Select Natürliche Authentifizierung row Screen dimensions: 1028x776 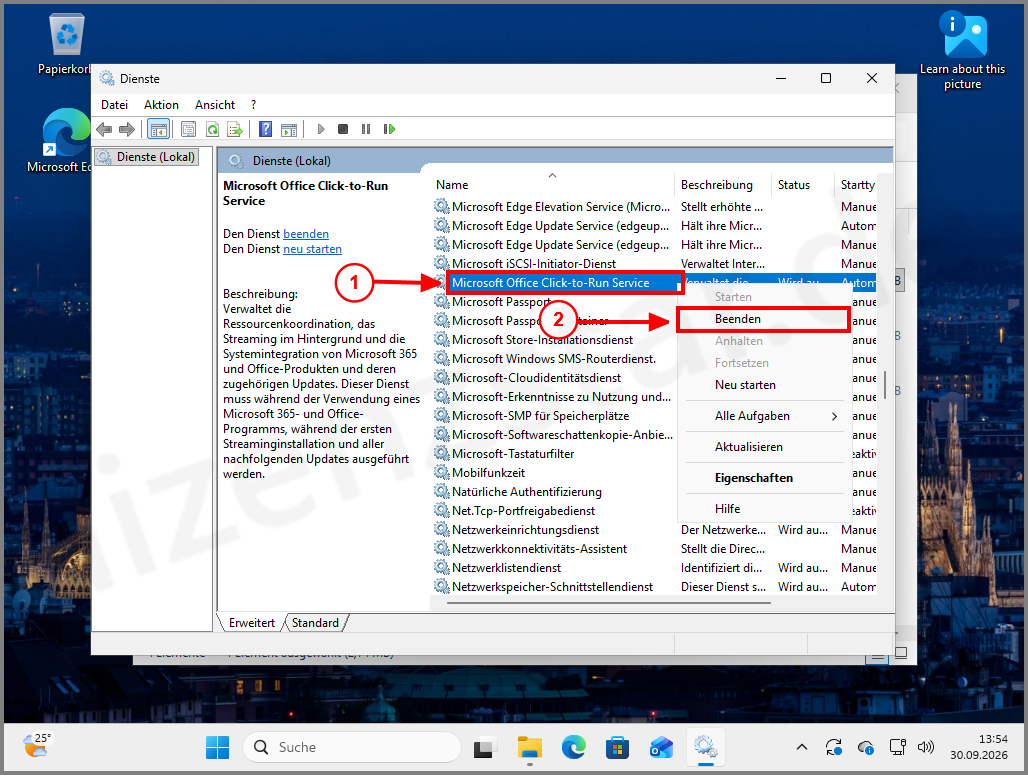pyautogui.click(x=555, y=492)
